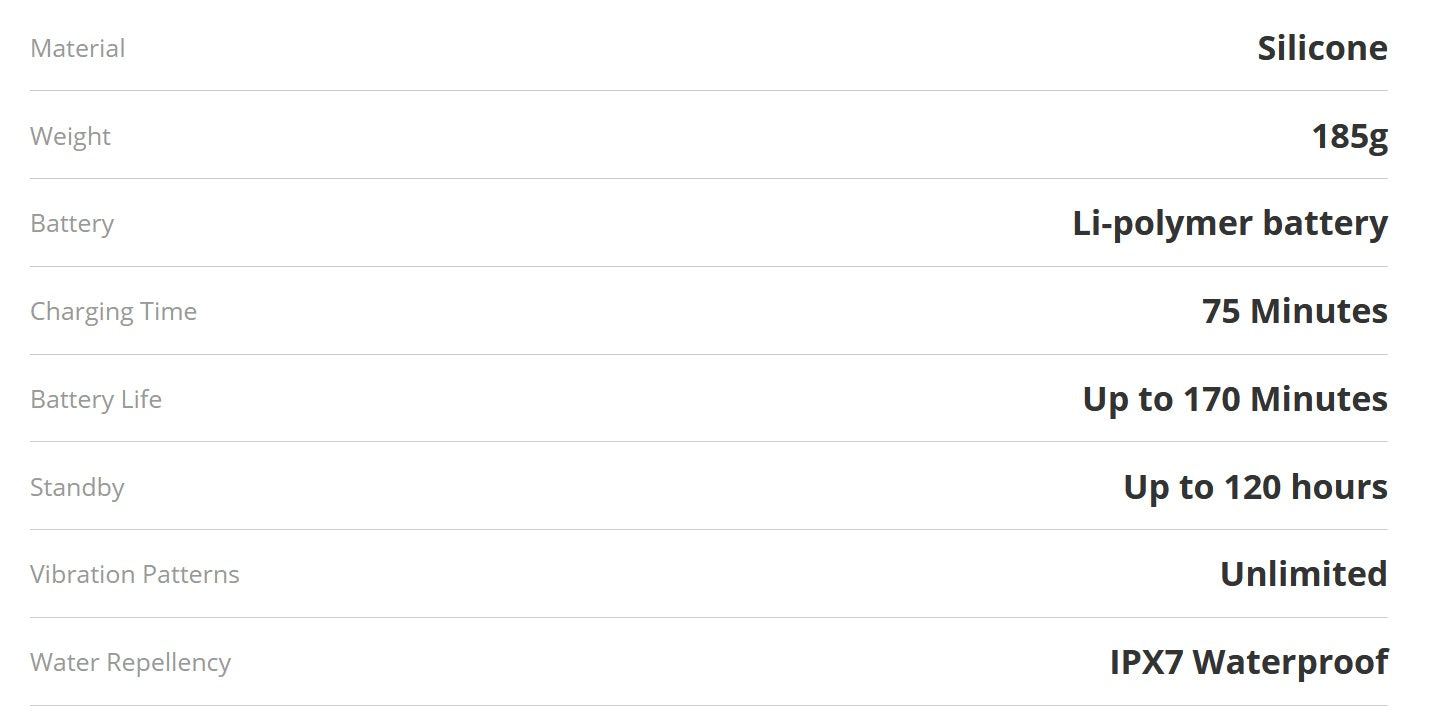Click the Charging Time label

tap(113, 311)
